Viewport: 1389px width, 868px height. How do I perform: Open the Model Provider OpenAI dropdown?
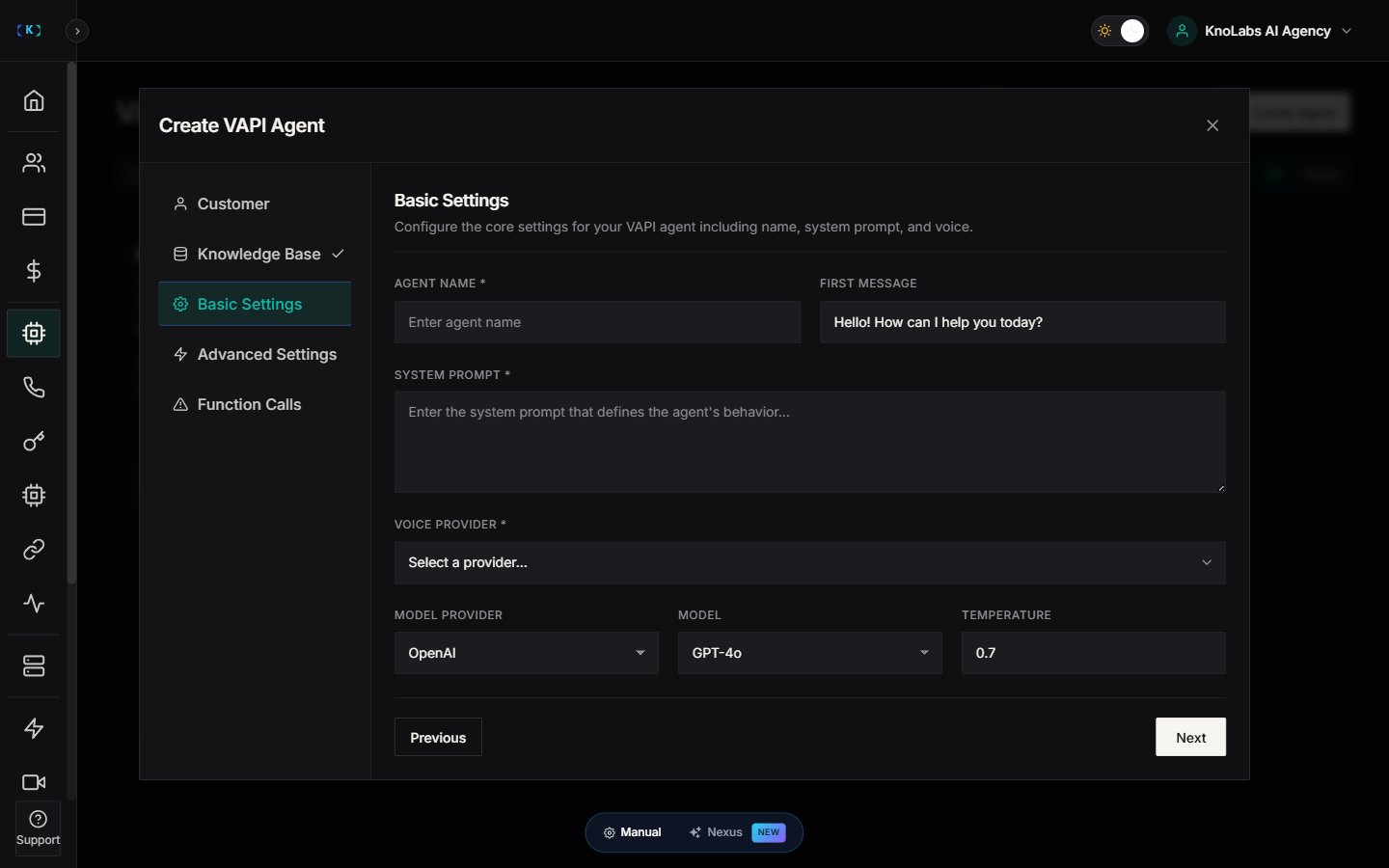pos(527,653)
